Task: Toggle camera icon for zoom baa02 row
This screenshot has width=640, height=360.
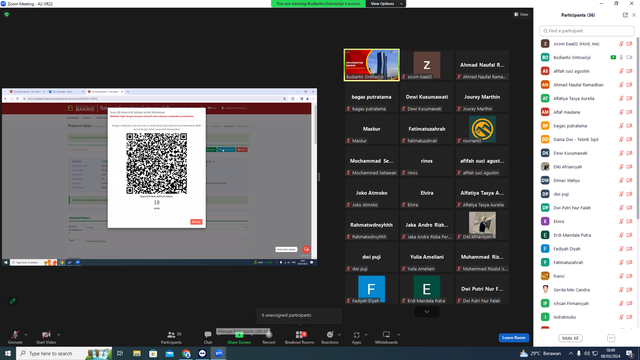Action: click(629, 44)
